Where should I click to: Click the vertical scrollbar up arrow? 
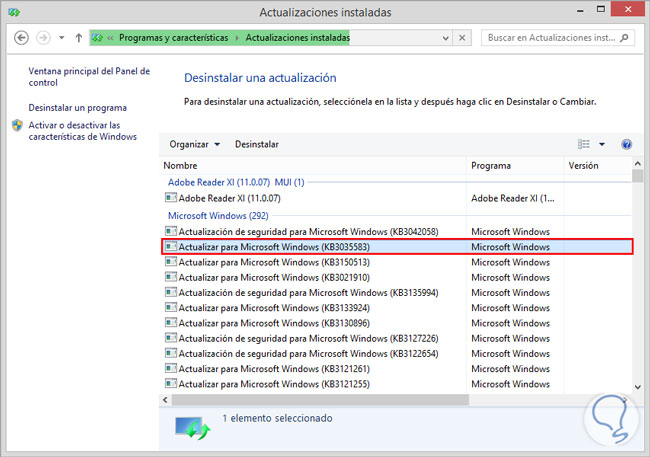(638, 163)
